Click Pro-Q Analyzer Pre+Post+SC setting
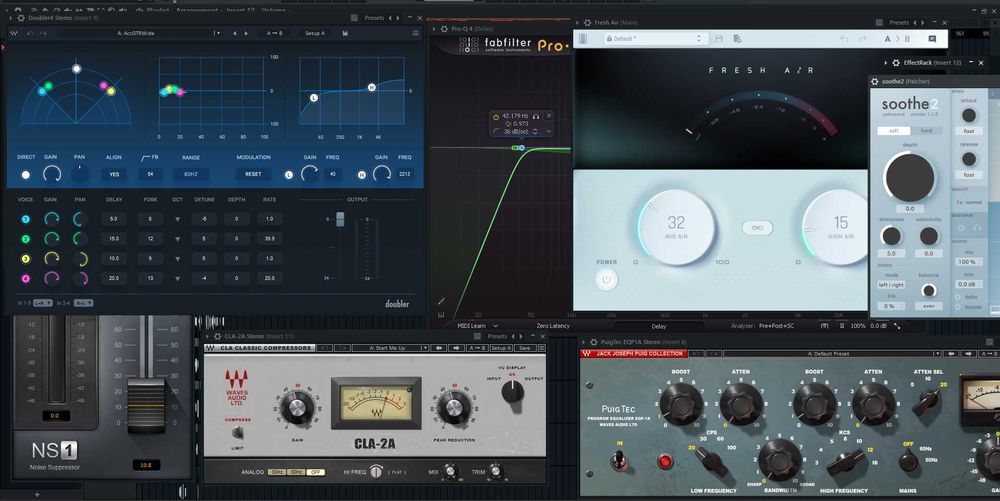 coord(777,326)
